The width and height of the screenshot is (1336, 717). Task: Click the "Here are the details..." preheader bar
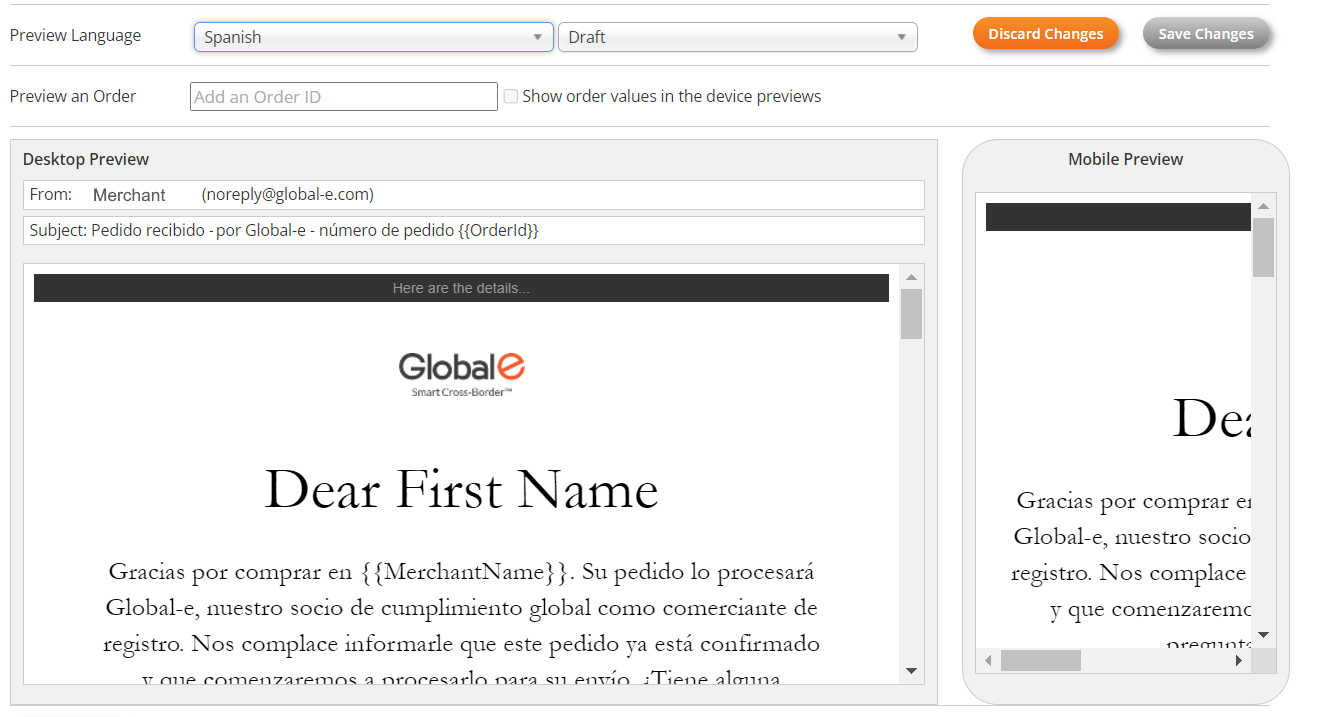pyautogui.click(x=461, y=287)
